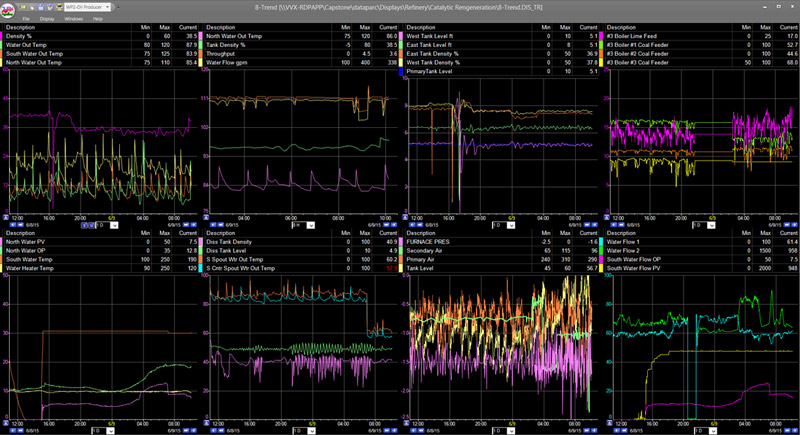
Task: Click the trend icon below the #3 Boiler Lime Feed chart
Action: pos(607,217)
